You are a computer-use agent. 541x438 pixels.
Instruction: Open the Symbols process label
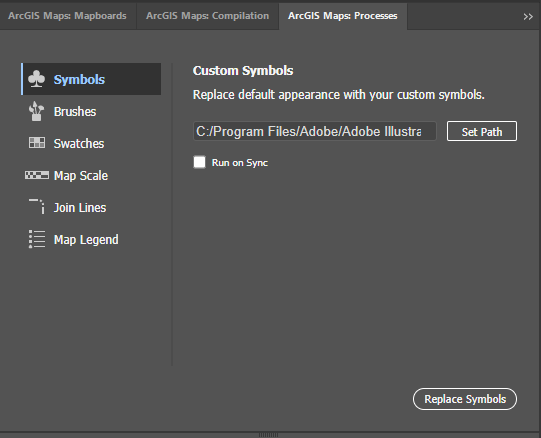[79, 80]
